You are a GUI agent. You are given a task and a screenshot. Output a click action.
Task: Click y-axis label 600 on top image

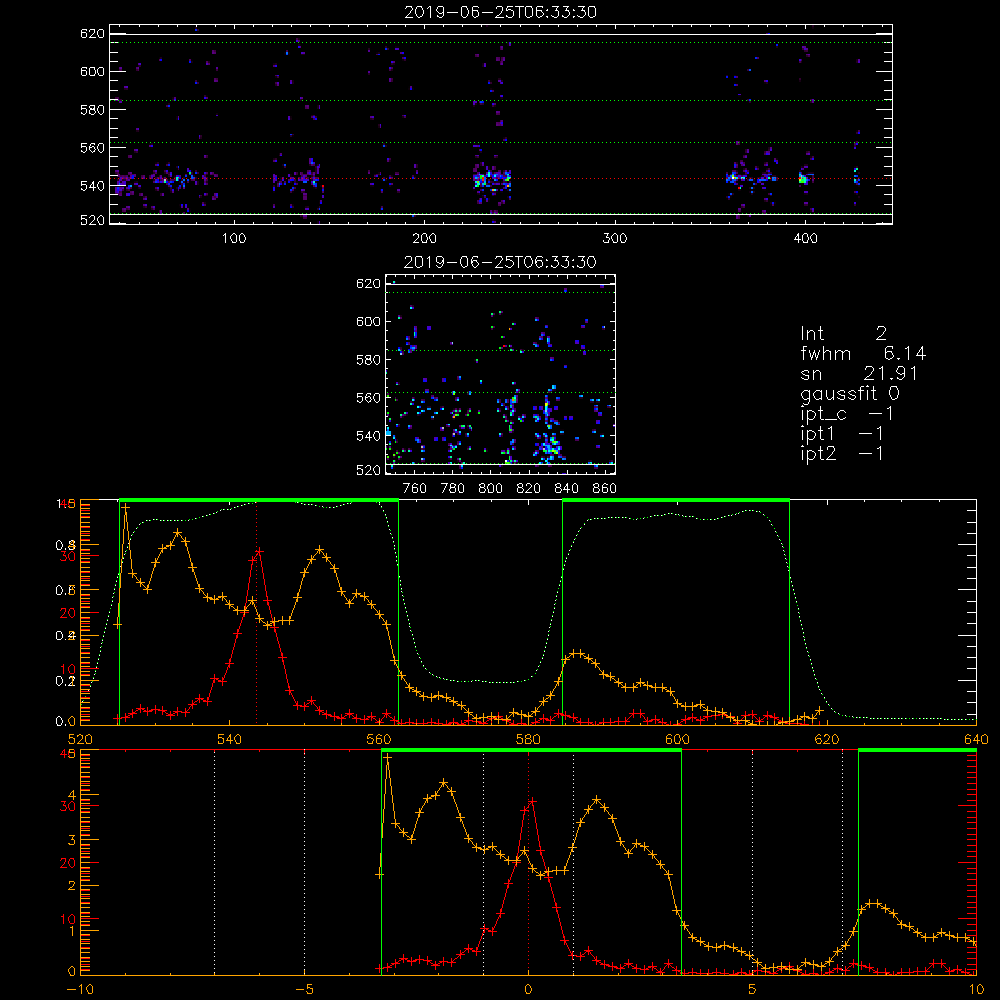(x=92, y=71)
